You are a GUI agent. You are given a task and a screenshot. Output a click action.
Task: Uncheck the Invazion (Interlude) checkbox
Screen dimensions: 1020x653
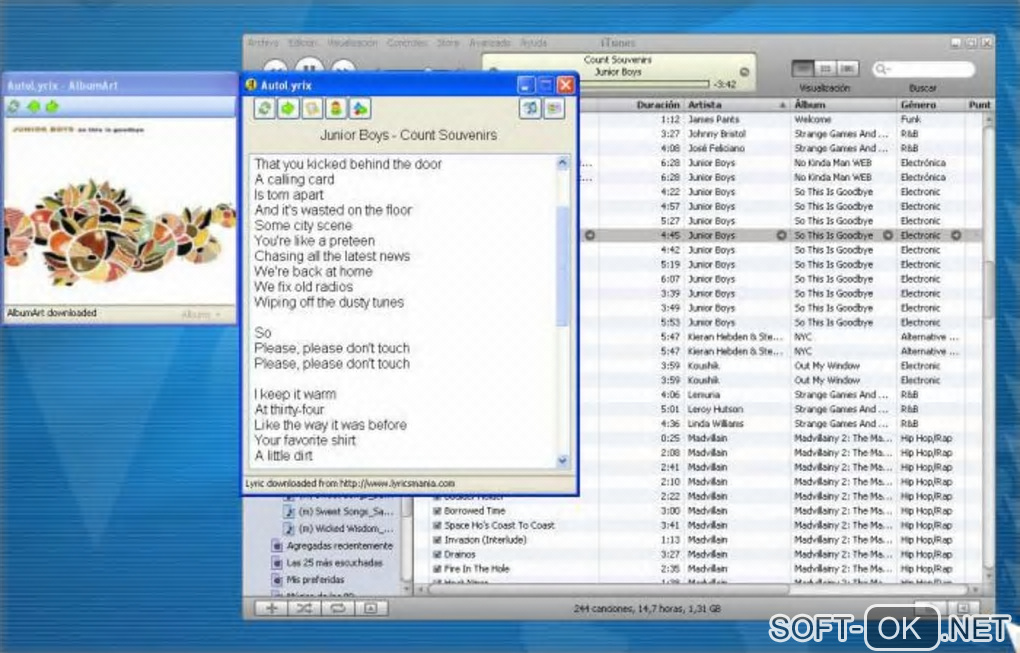437,540
